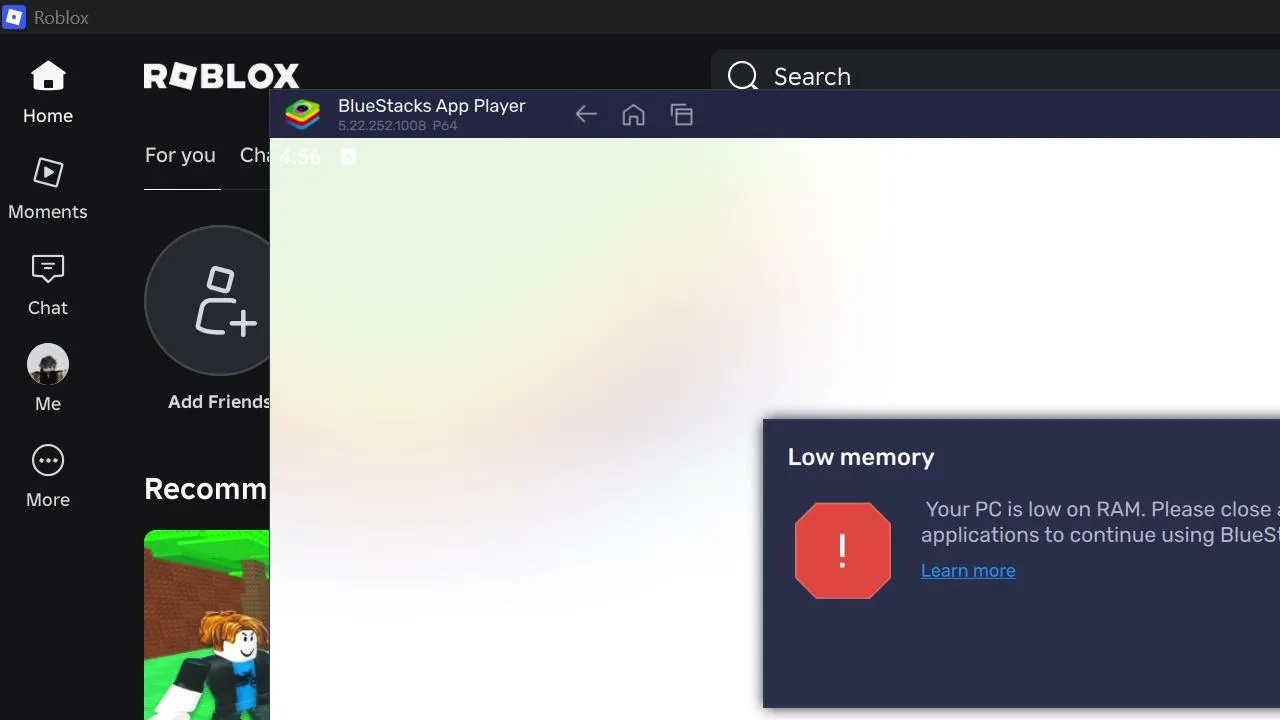Open the More menu in Roblox sidebar
1280x720 pixels.
[x=48, y=476]
